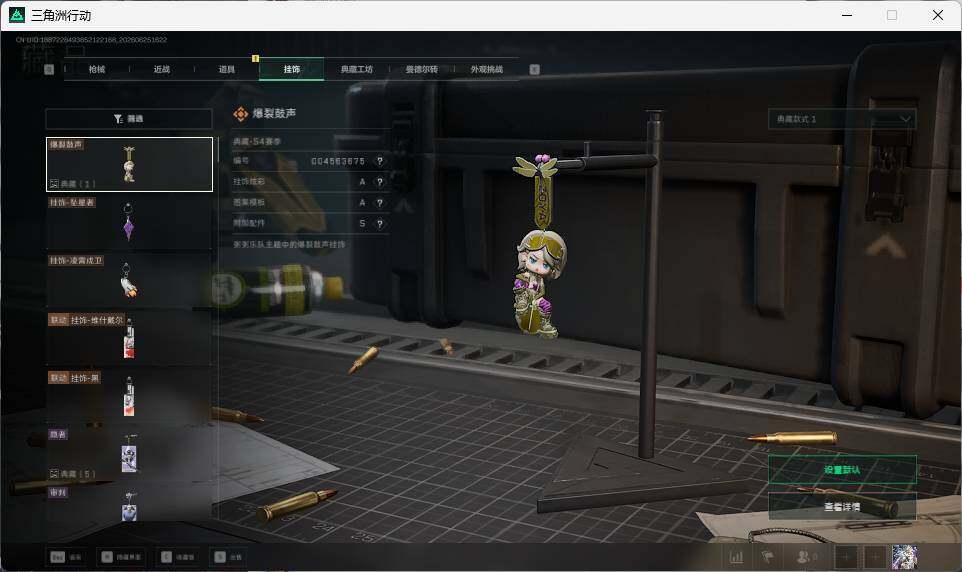Select the 联动 挂饰-维什戴尔 charm
962x572 pixels.
pyautogui.click(x=129, y=339)
